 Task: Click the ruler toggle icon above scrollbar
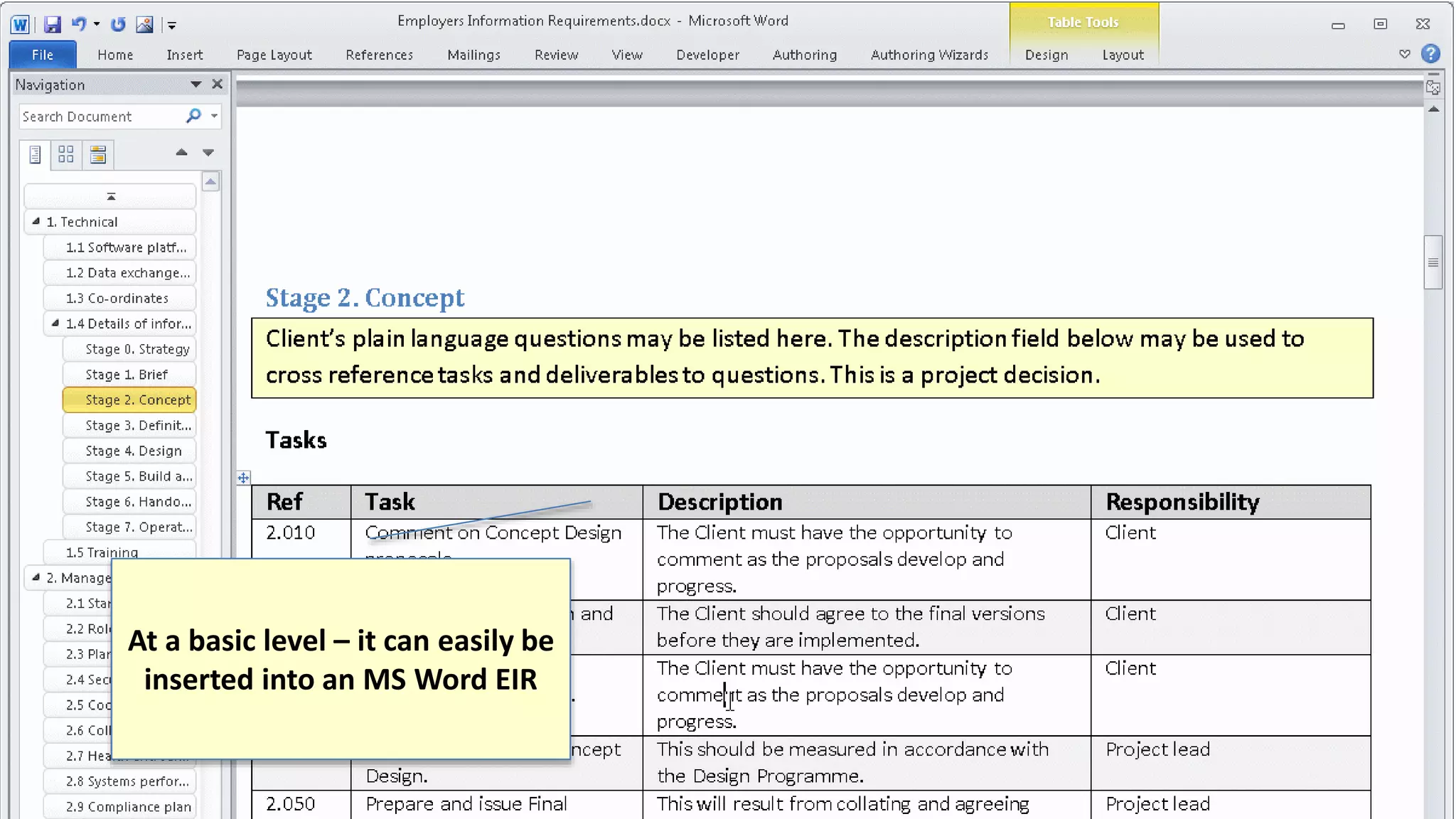click(x=1433, y=87)
